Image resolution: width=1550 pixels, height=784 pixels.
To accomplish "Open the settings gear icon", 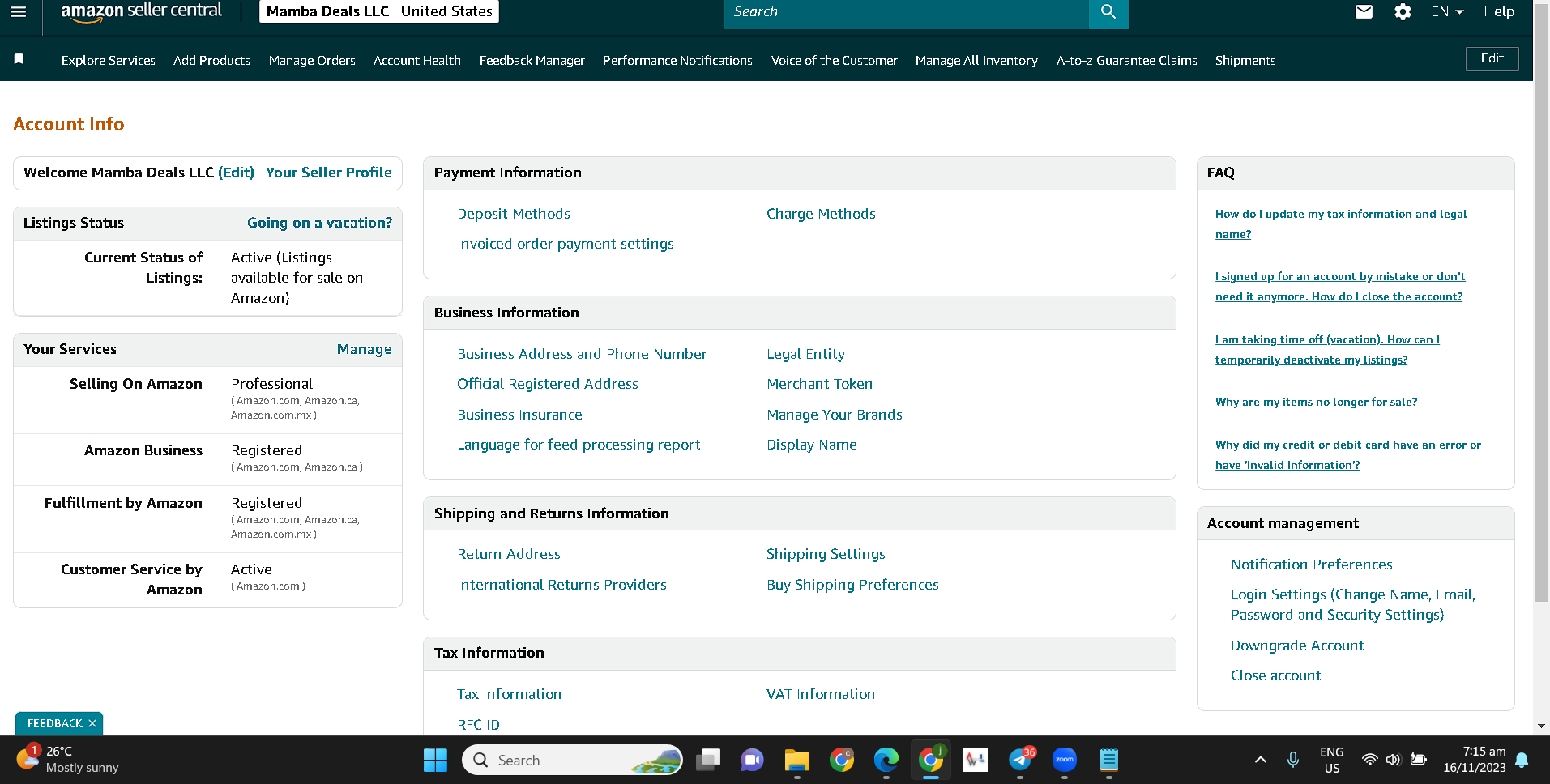I will [1403, 12].
